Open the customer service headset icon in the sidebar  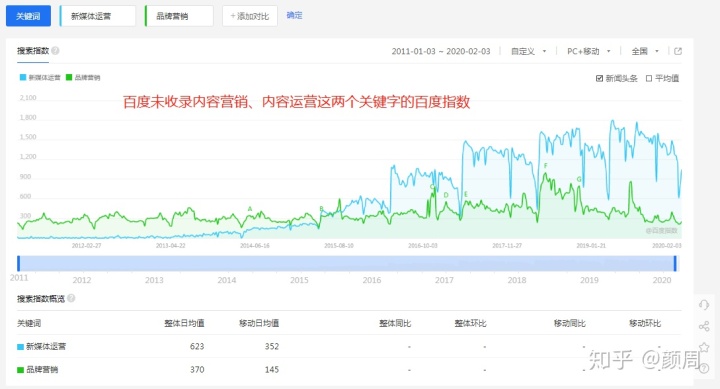[704, 305]
